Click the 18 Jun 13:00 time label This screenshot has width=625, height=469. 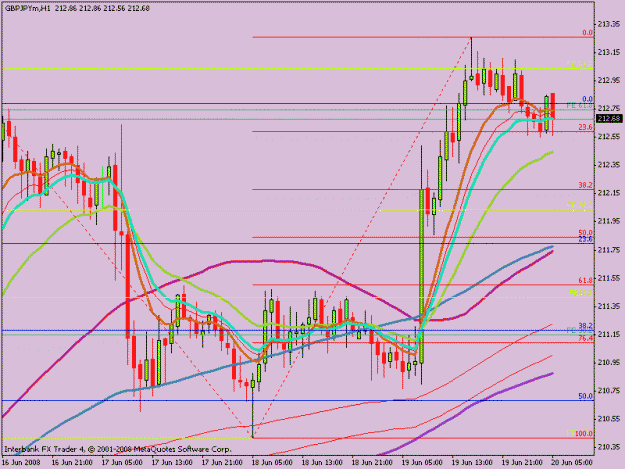coord(322,463)
